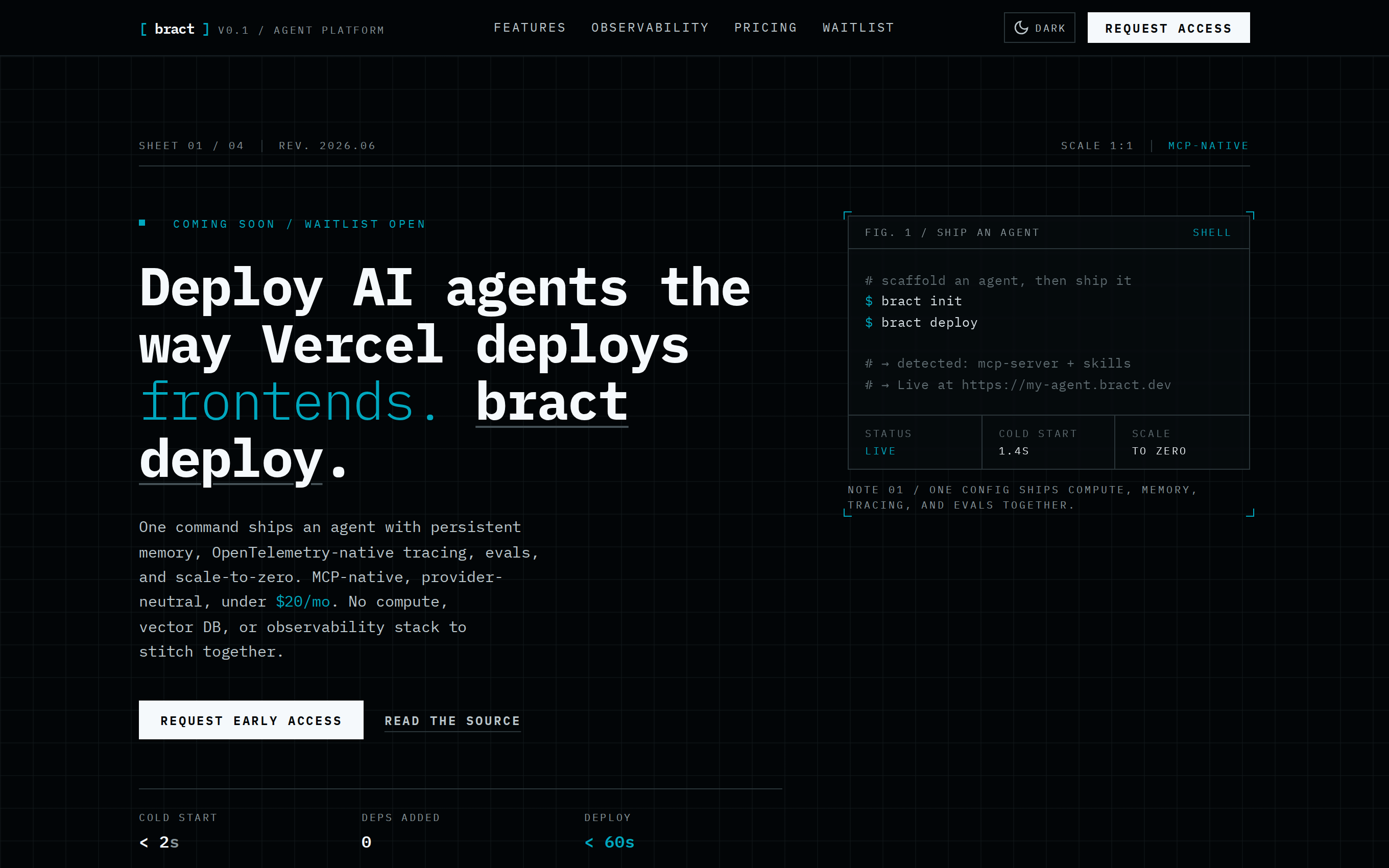Click the 'scaffold an agent' comment line
The image size is (1389, 868).
point(998,281)
